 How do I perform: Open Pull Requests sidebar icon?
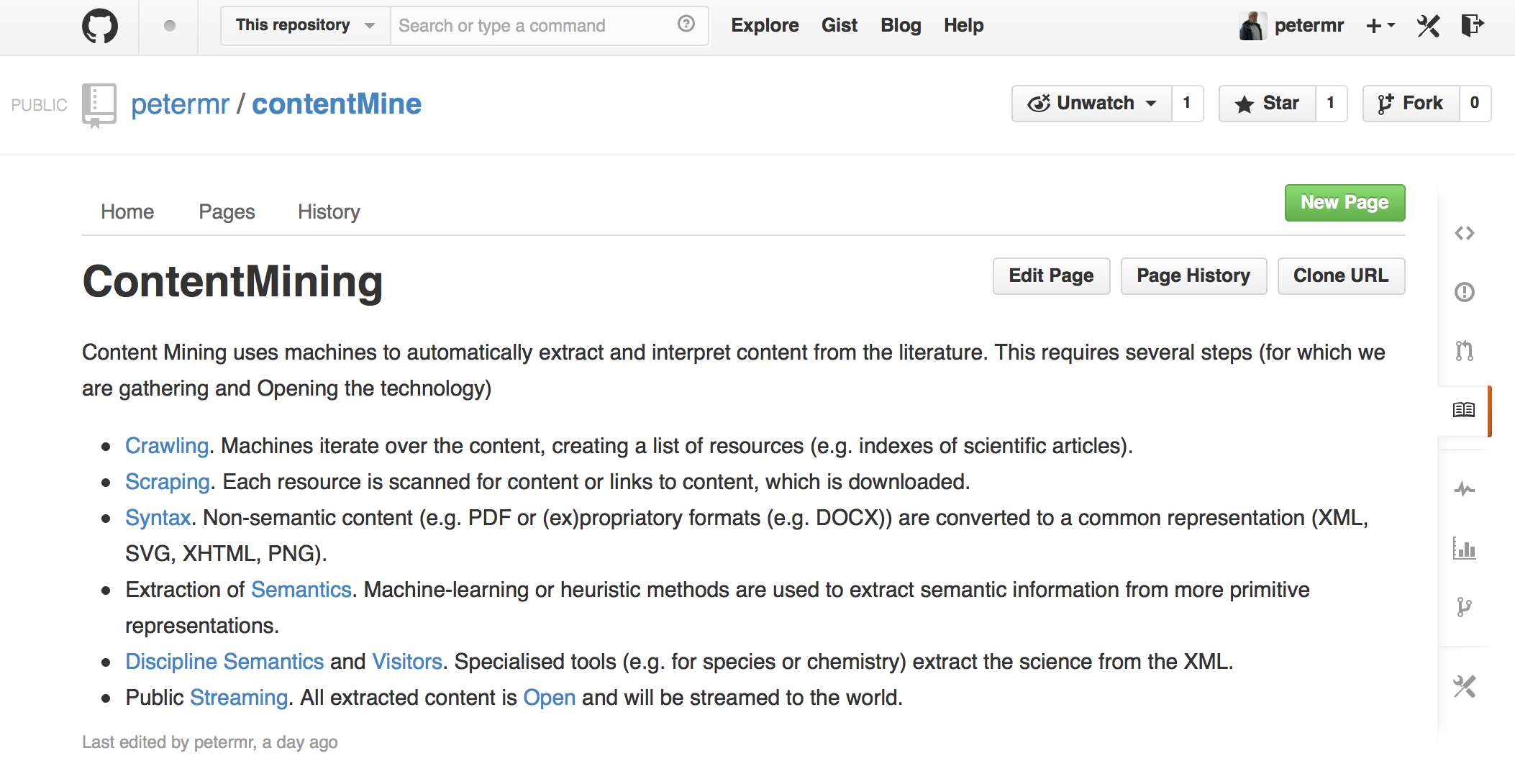tap(1464, 351)
